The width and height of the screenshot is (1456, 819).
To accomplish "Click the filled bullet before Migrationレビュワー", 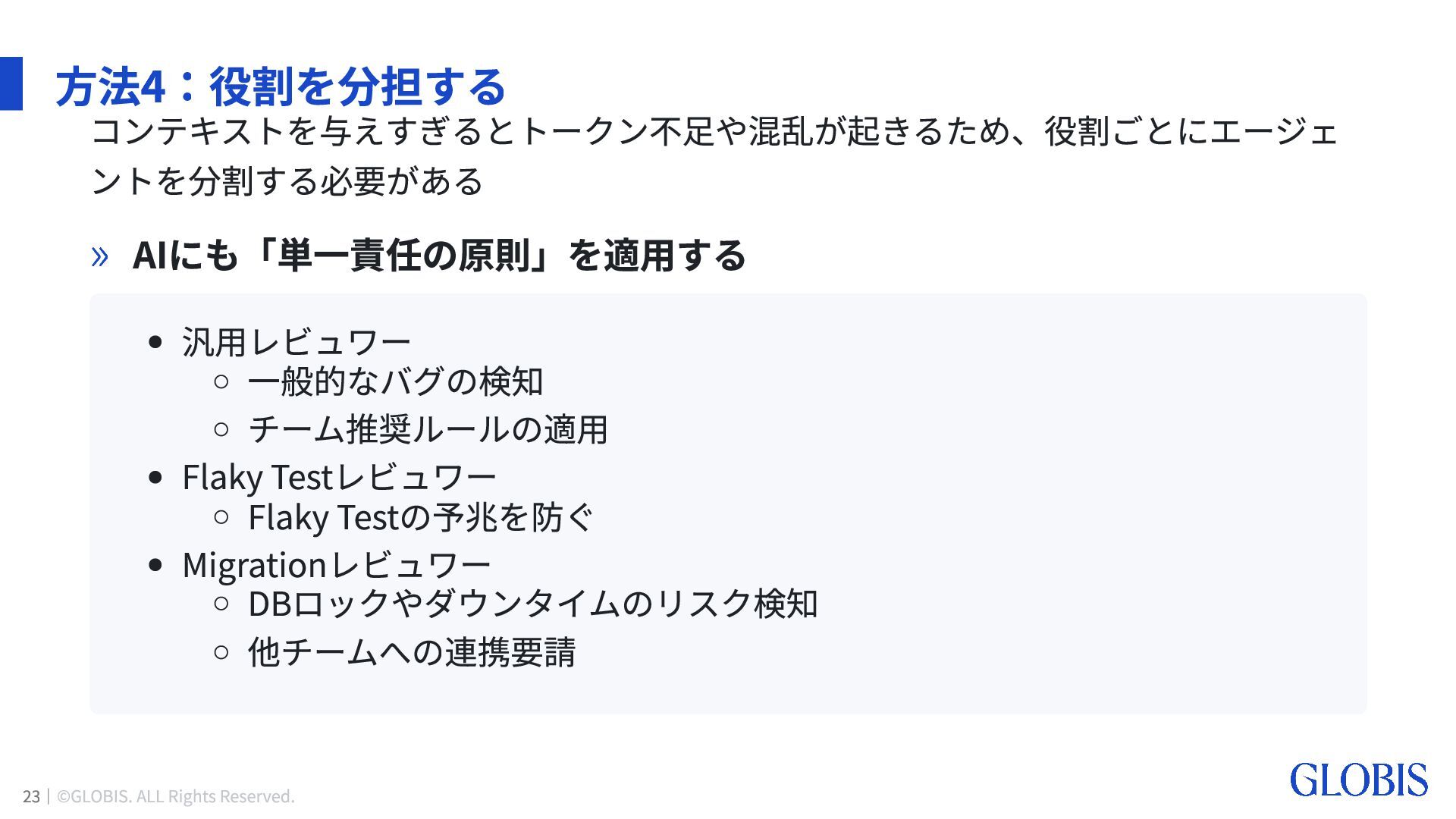I will coord(156,565).
